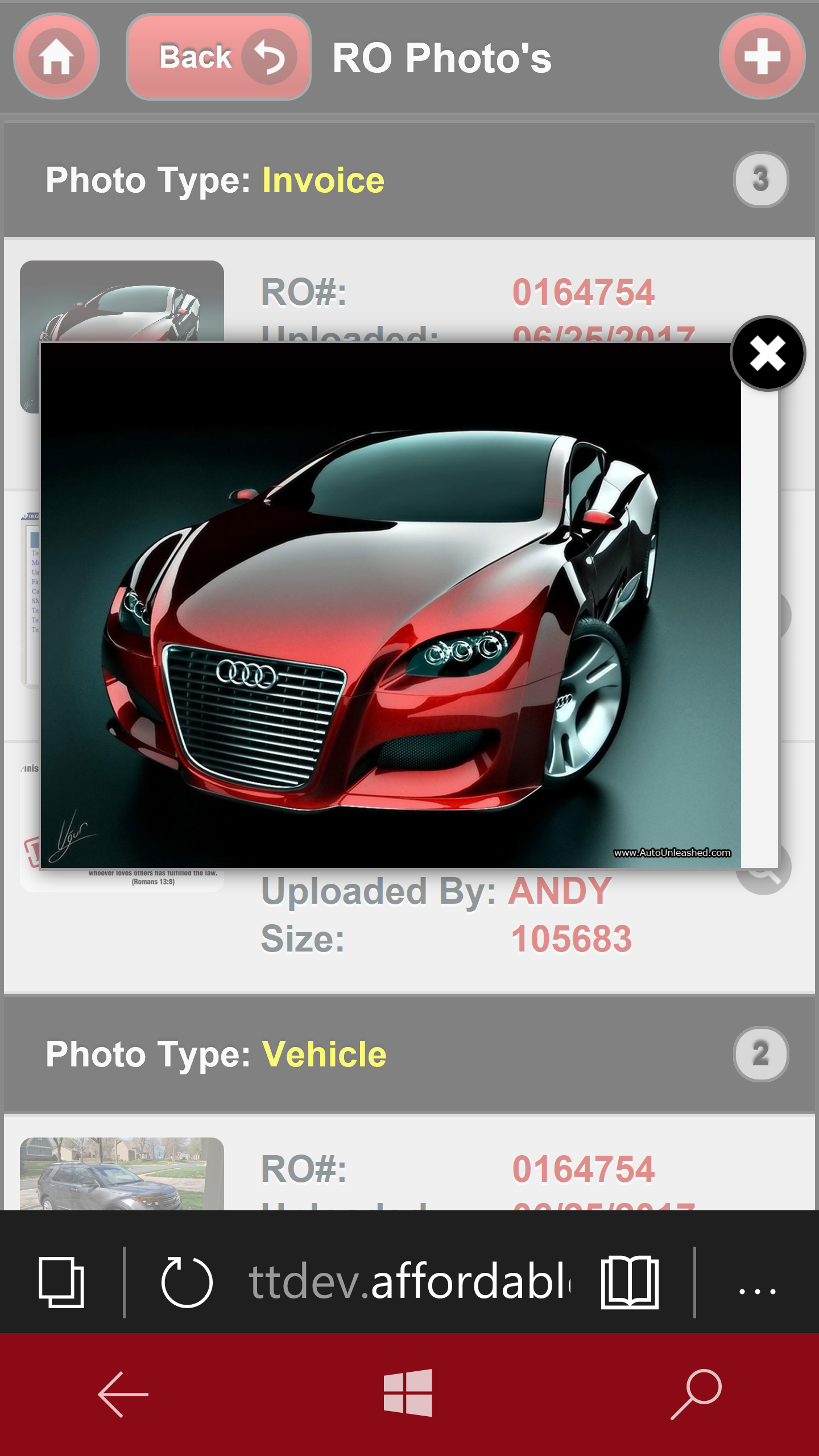The width and height of the screenshot is (819, 1456).
Task: Go to the Home screen icon
Action: pyautogui.click(x=56, y=56)
